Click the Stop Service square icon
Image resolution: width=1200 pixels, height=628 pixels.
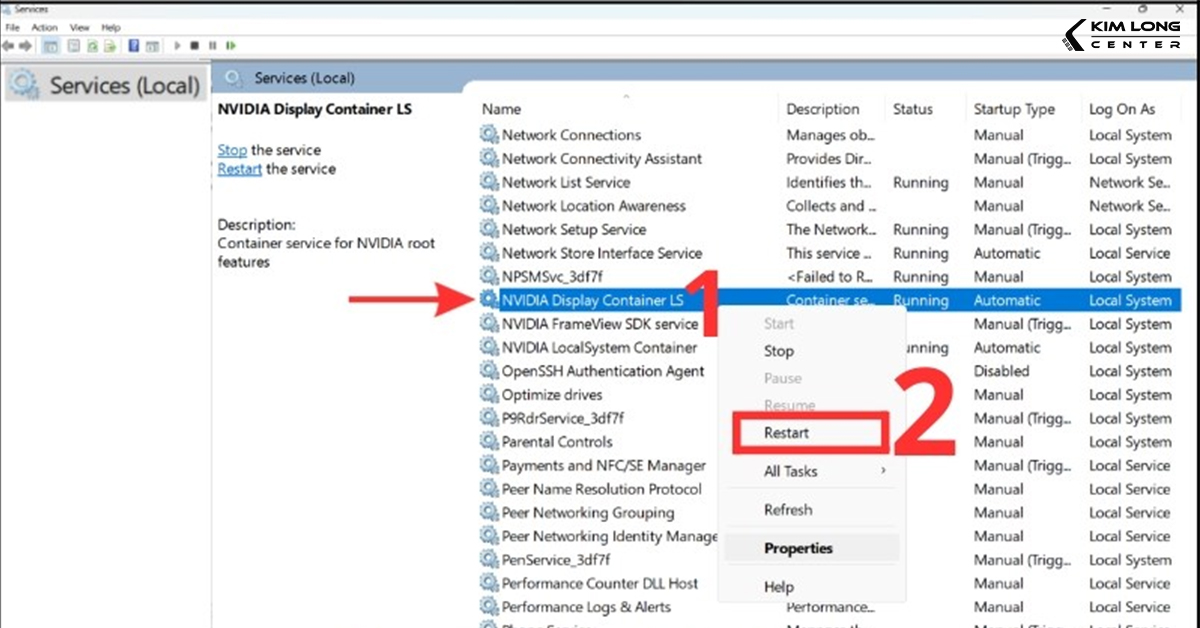[x=195, y=45]
